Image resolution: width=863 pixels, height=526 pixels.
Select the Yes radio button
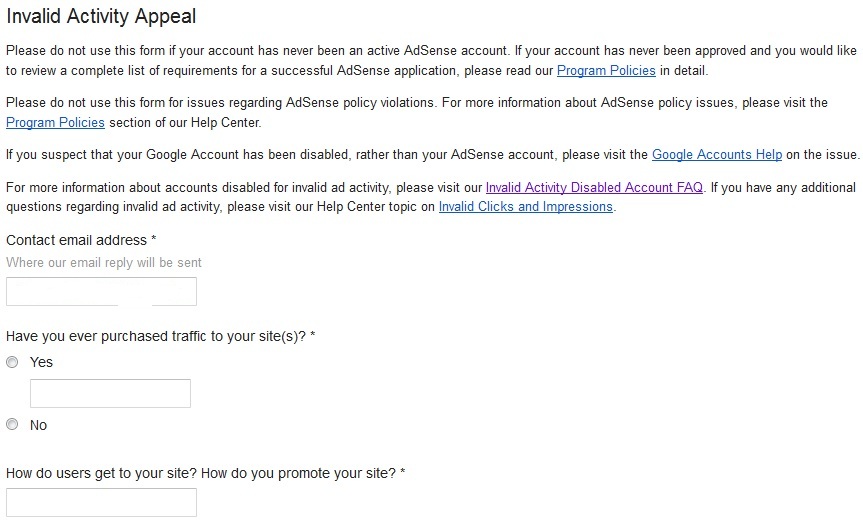12,362
